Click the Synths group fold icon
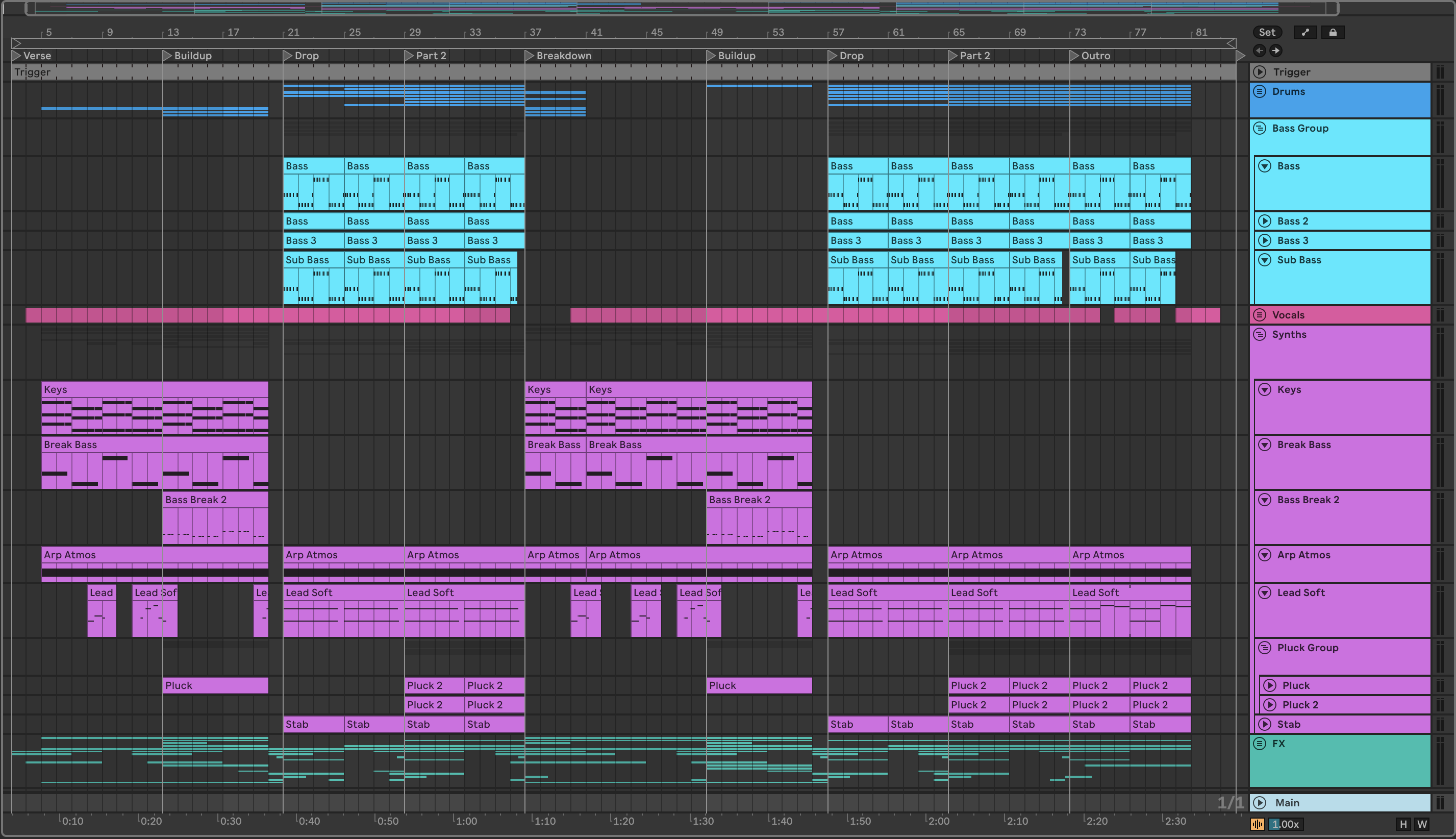1456x839 pixels. pos(1260,334)
